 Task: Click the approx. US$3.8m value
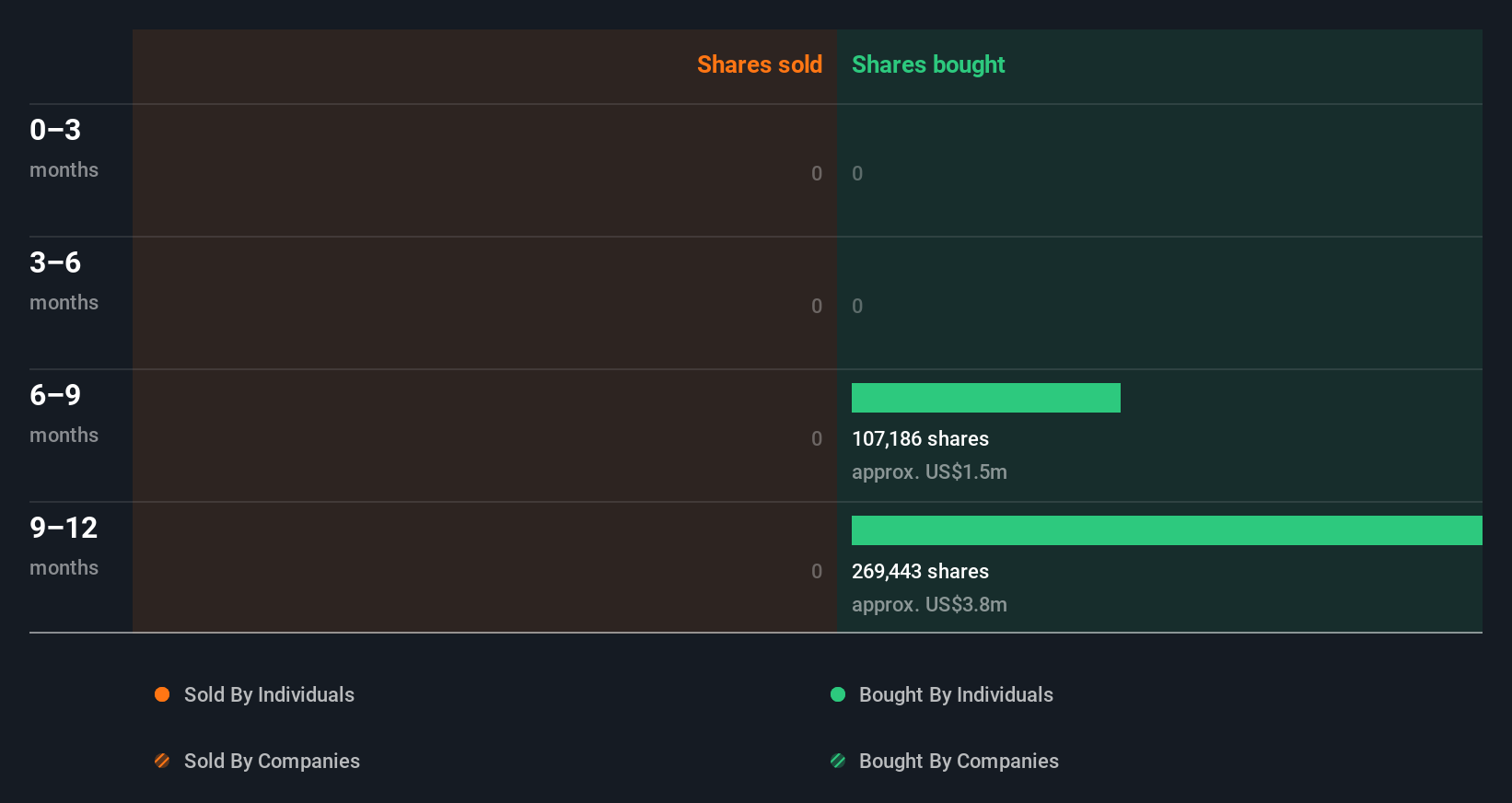pos(929,605)
